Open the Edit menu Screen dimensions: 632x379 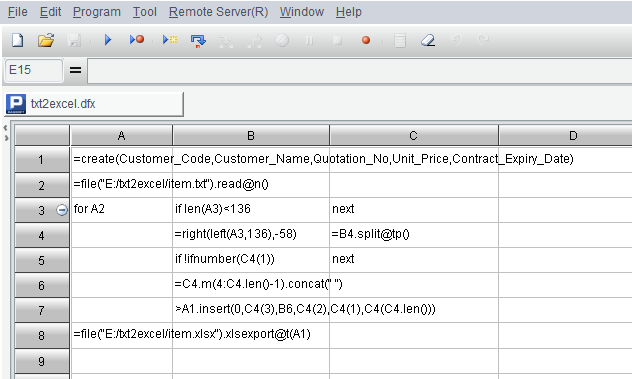pos(50,12)
